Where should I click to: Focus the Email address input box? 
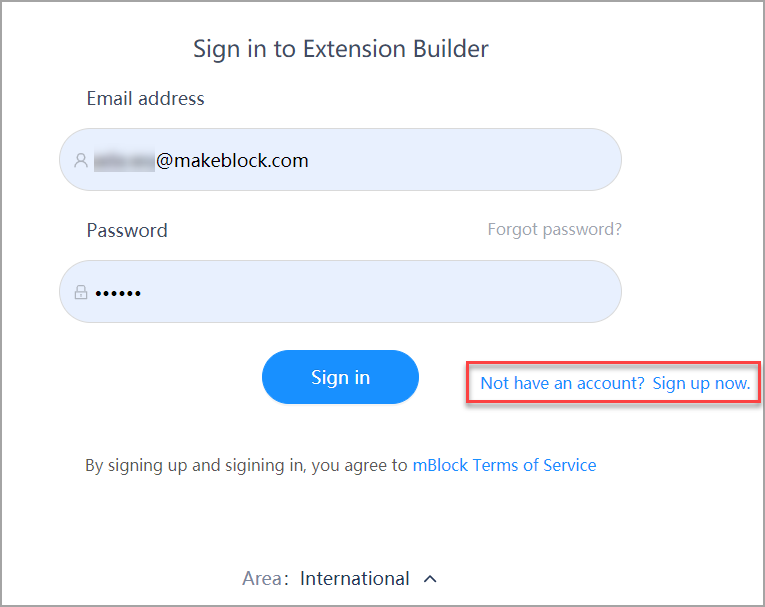(340, 160)
